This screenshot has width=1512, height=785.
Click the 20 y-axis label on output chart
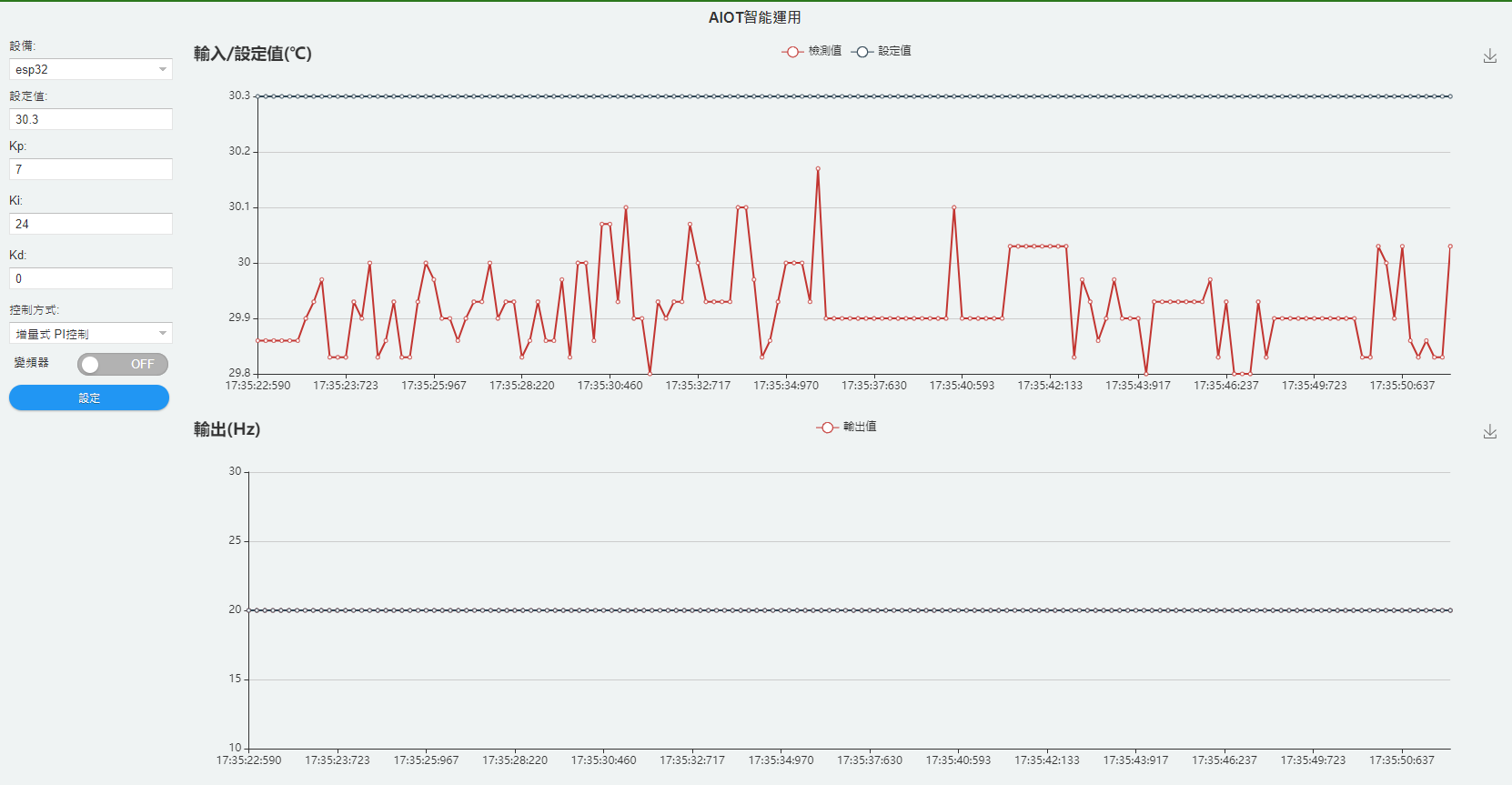click(x=235, y=609)
